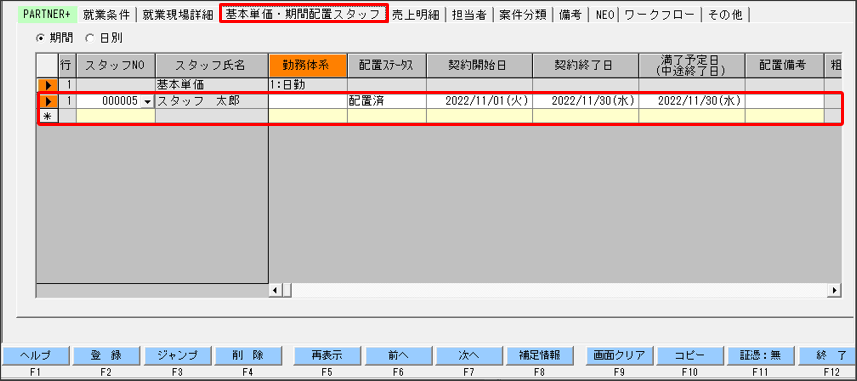
Task: Click the horizontal scrollbar left arrow
Action: click(x=275, y=290)
